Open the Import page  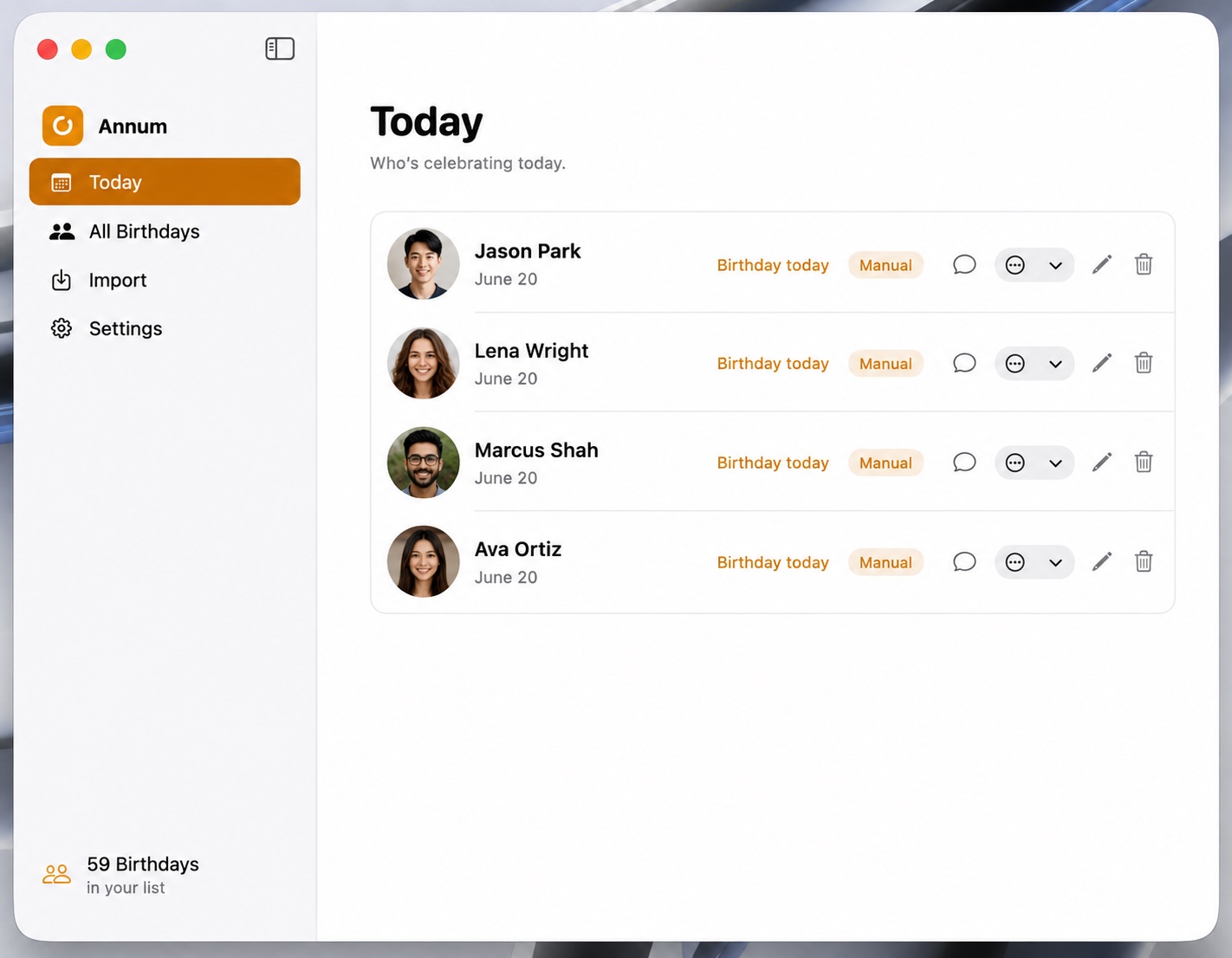[x=165, y=280]
